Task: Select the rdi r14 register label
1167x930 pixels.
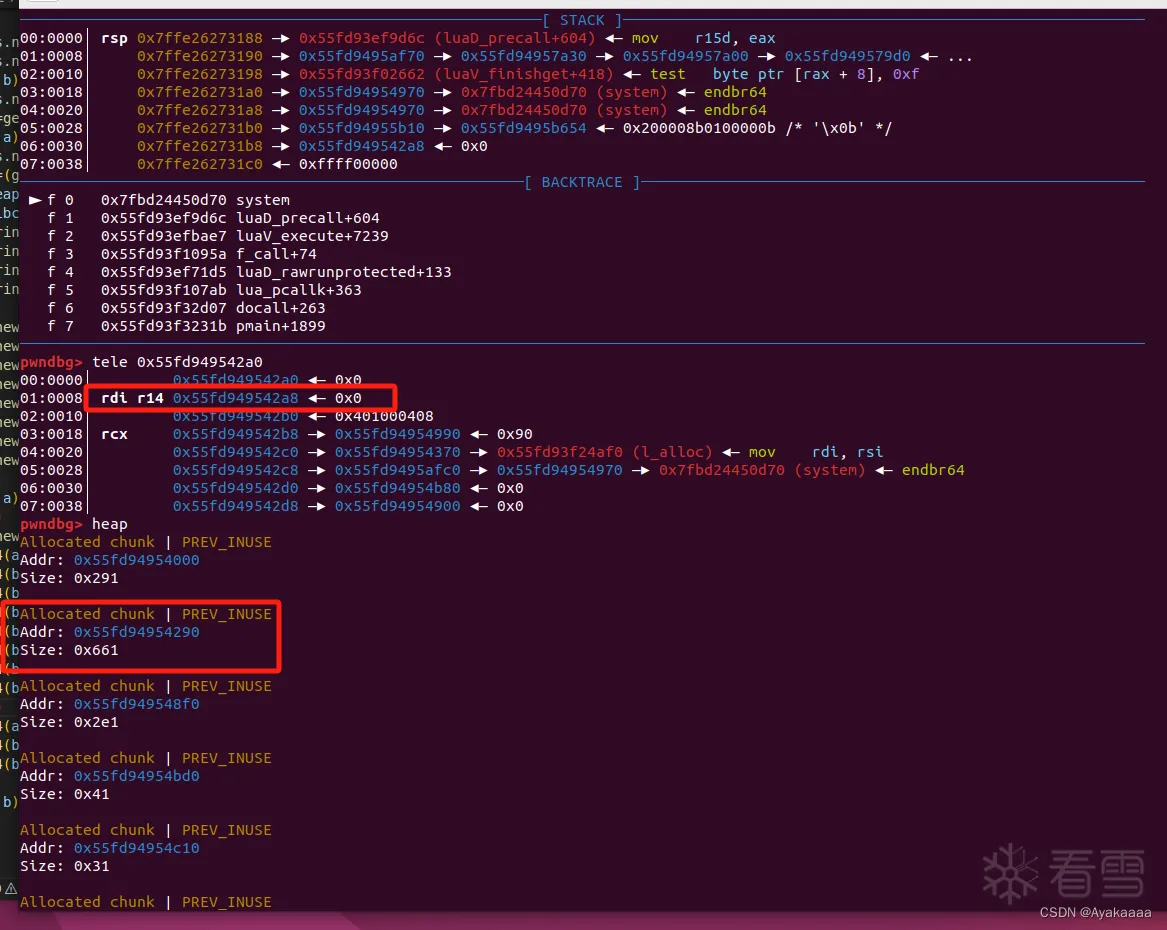Action: [x=132, y=398]
